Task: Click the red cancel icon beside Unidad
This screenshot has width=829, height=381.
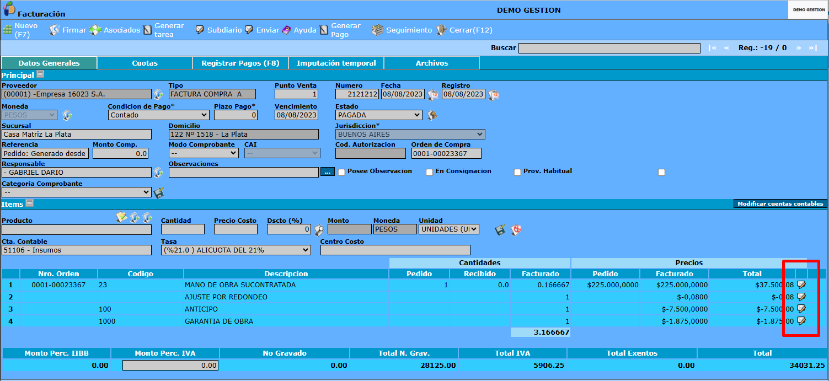Action: click(517, 229)
